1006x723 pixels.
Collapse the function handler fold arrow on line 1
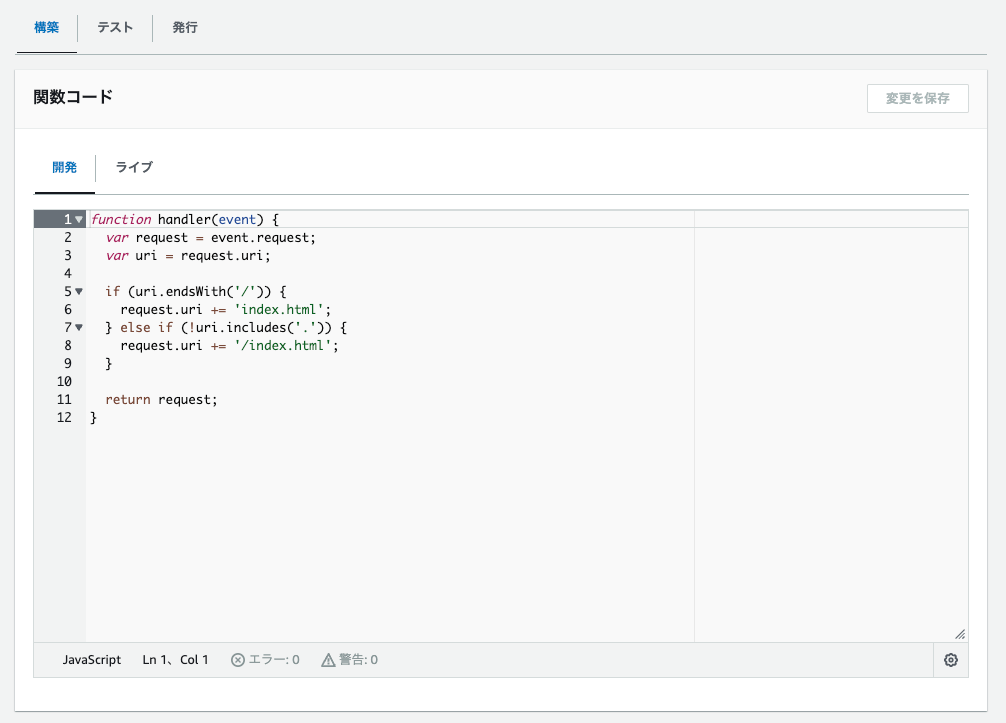(79, 219)
